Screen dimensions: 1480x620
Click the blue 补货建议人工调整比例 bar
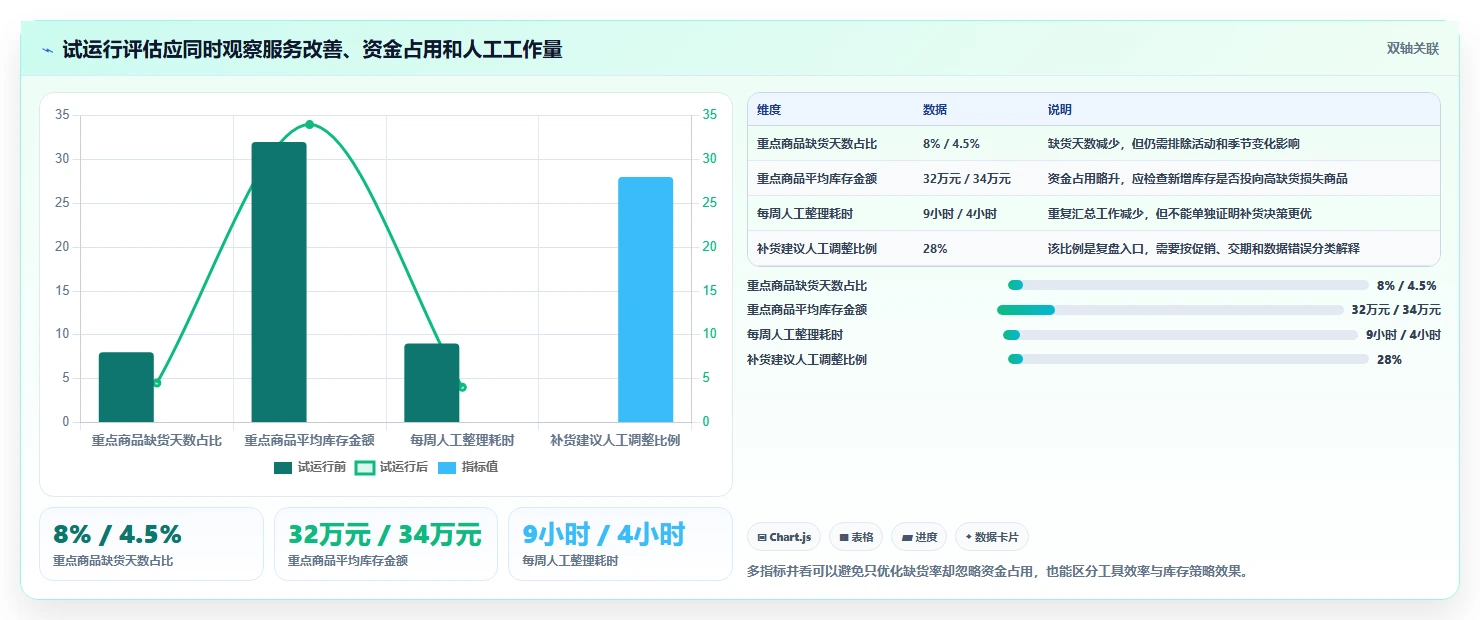[x=645, y=300]
